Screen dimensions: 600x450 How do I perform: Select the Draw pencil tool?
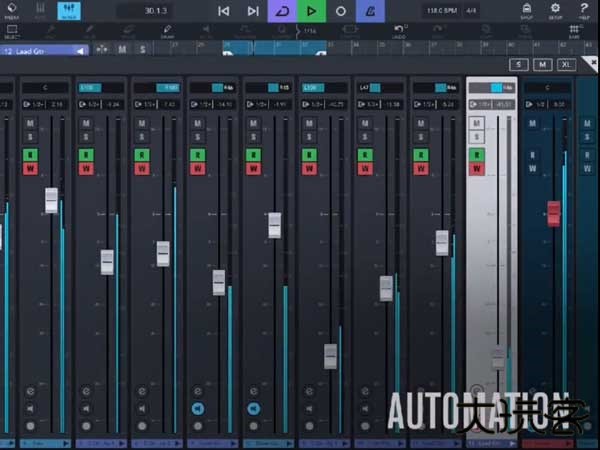[x=167, y=31]
